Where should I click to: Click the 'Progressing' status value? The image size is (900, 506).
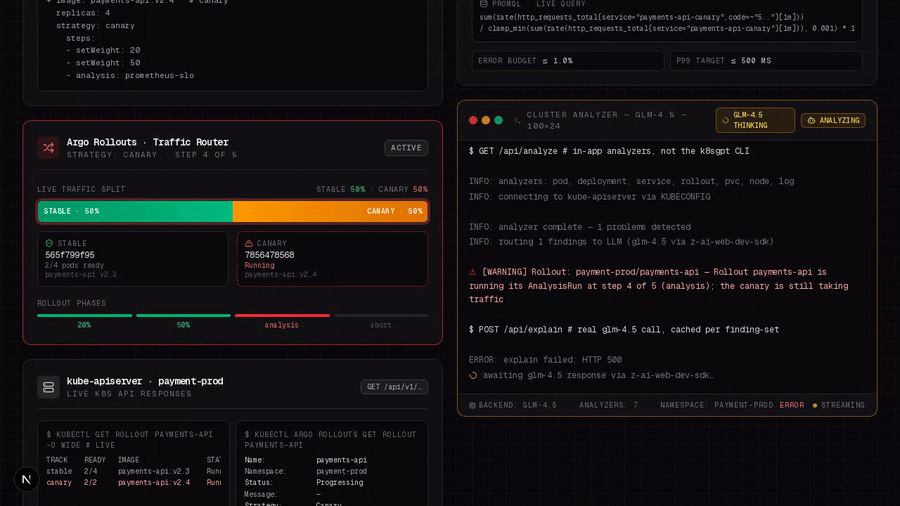point(339,482)
